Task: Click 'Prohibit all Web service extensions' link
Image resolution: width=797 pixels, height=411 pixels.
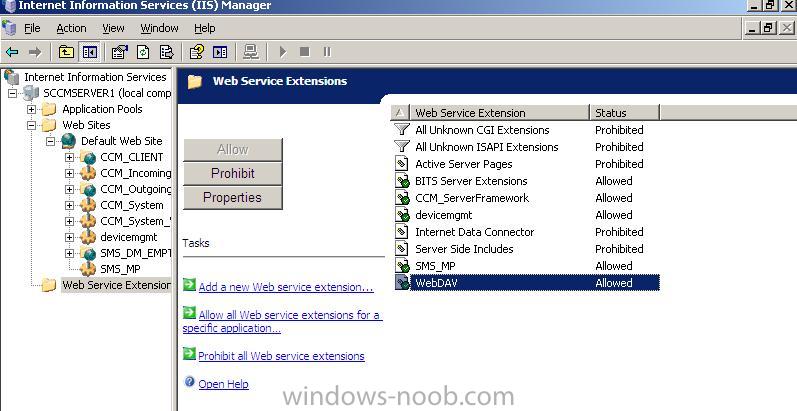Action: pos(281,356)
